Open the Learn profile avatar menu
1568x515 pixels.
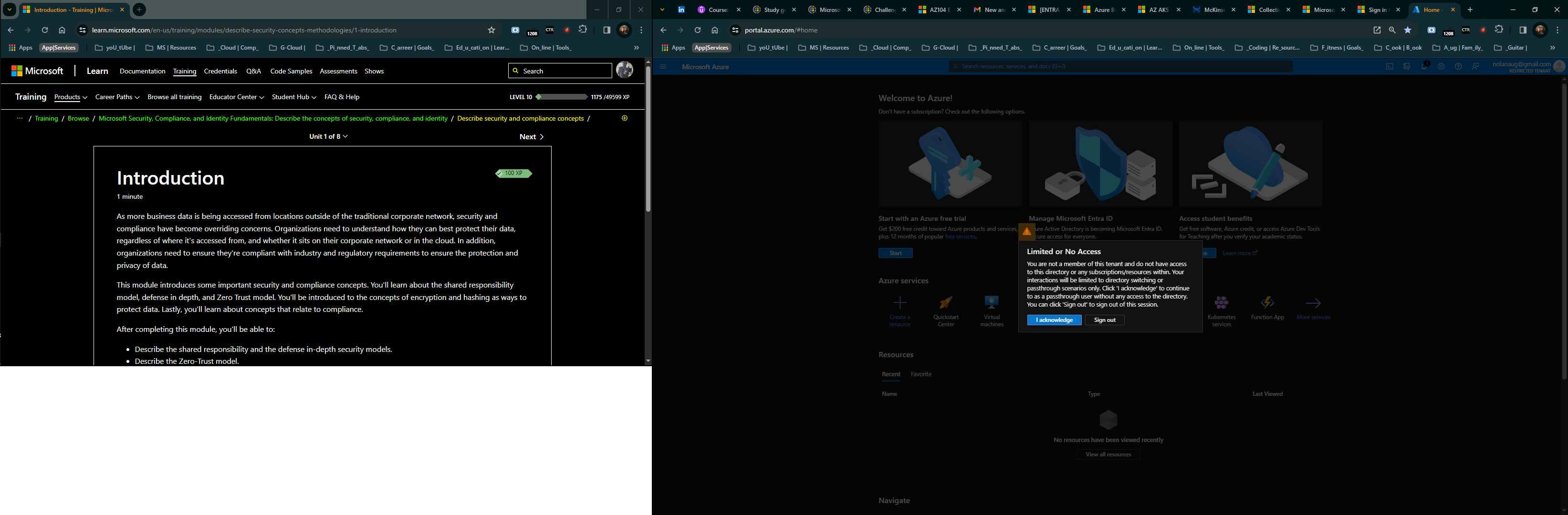click(625, 70)
